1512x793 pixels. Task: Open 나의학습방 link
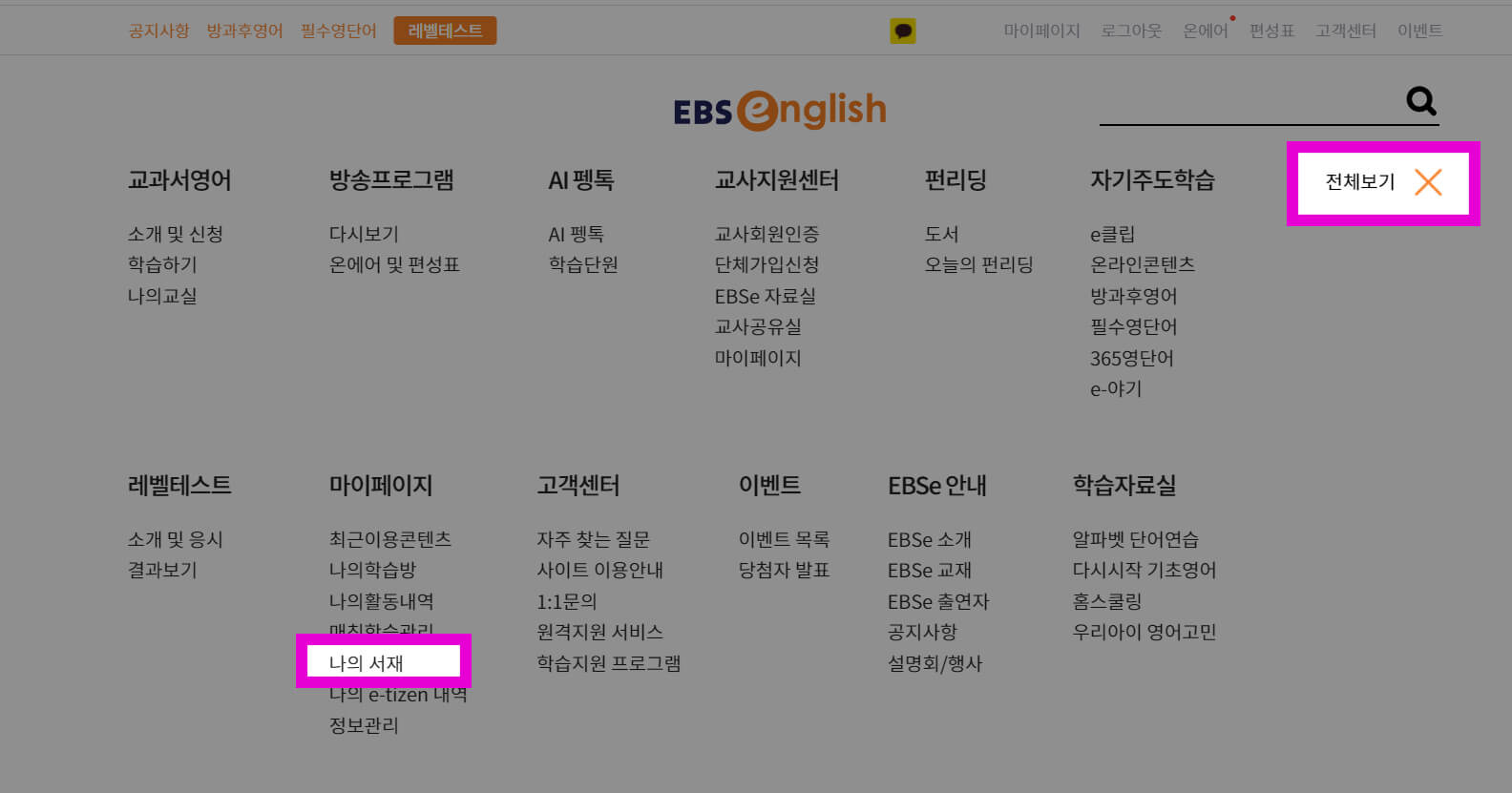click(x=372, y=570)
